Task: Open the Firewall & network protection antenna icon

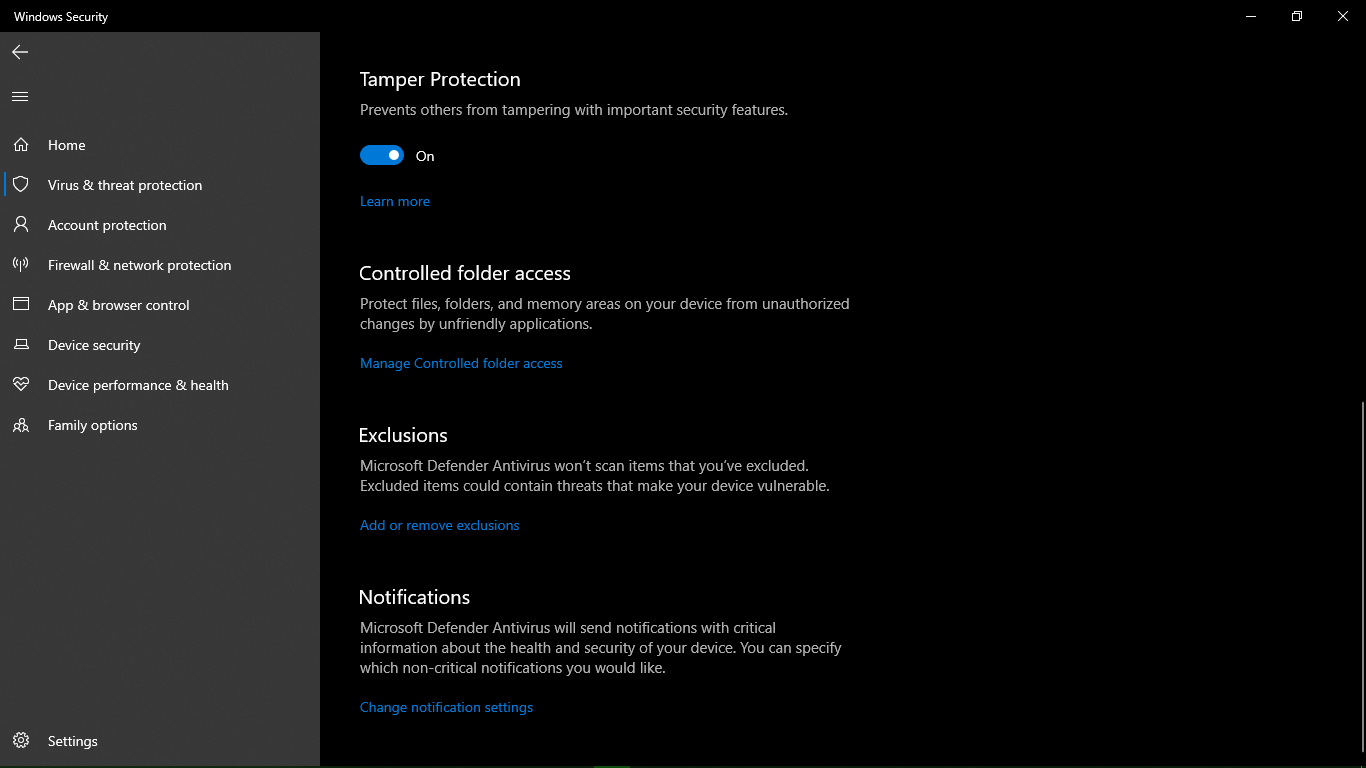Action: (x=21, y=265)
